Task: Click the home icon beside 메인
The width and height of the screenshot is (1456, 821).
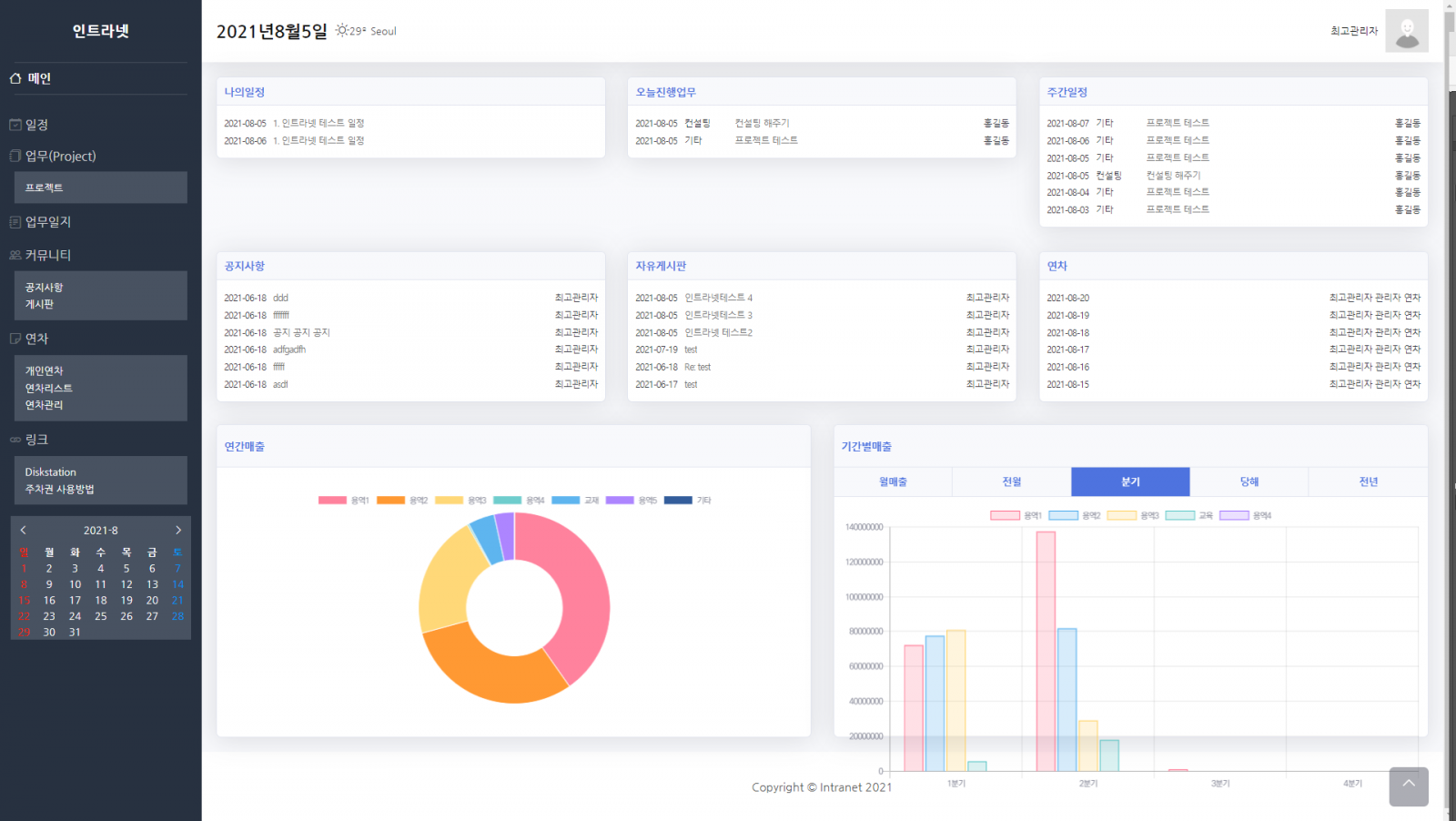Action: (x=15, y=78)
